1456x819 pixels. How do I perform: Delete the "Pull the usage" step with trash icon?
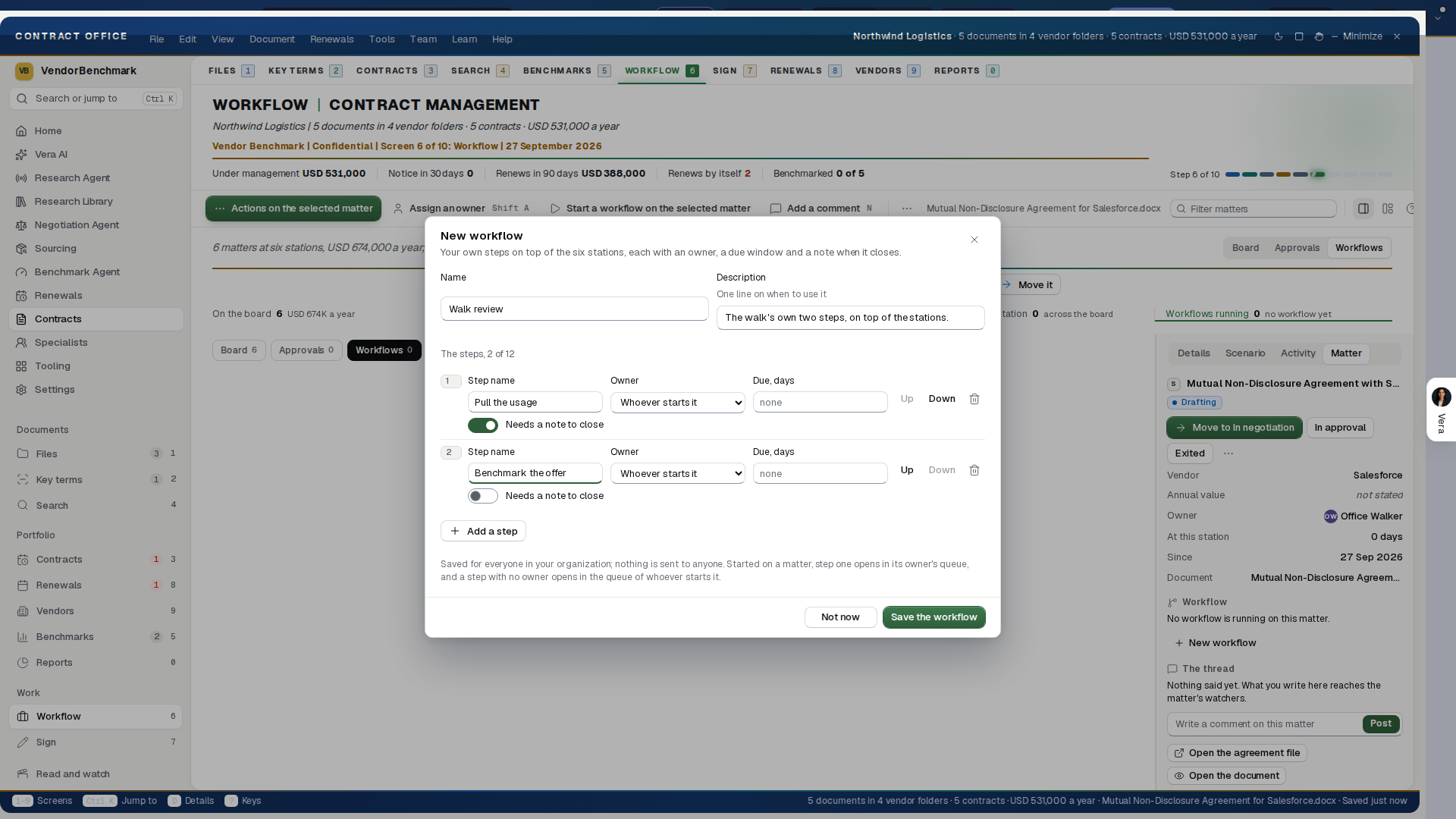point(974,399)
